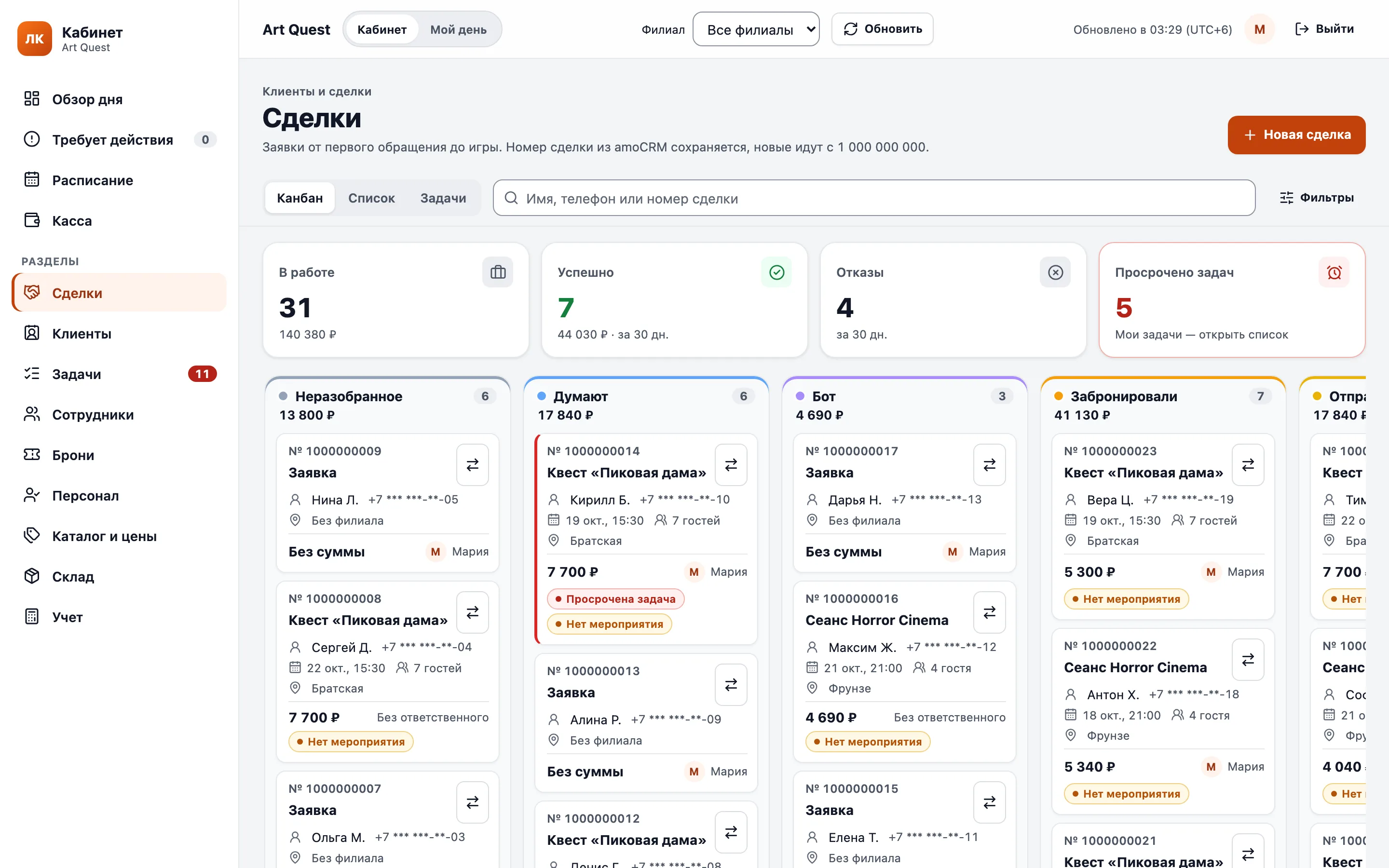Open Мои задачи — открыть список link

click(x=1201, y=334)
